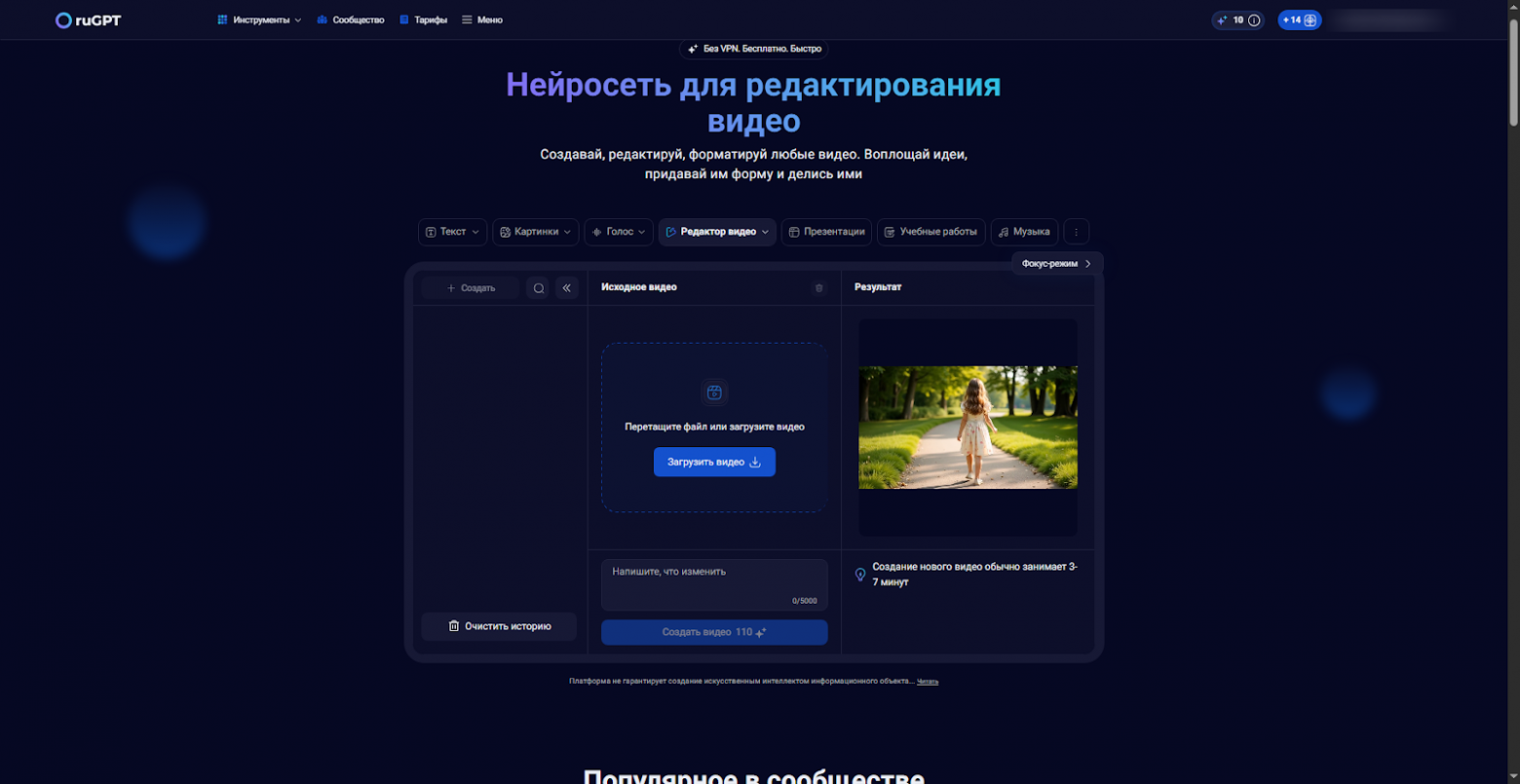Click the Загрузить видео button

[714, 462]
